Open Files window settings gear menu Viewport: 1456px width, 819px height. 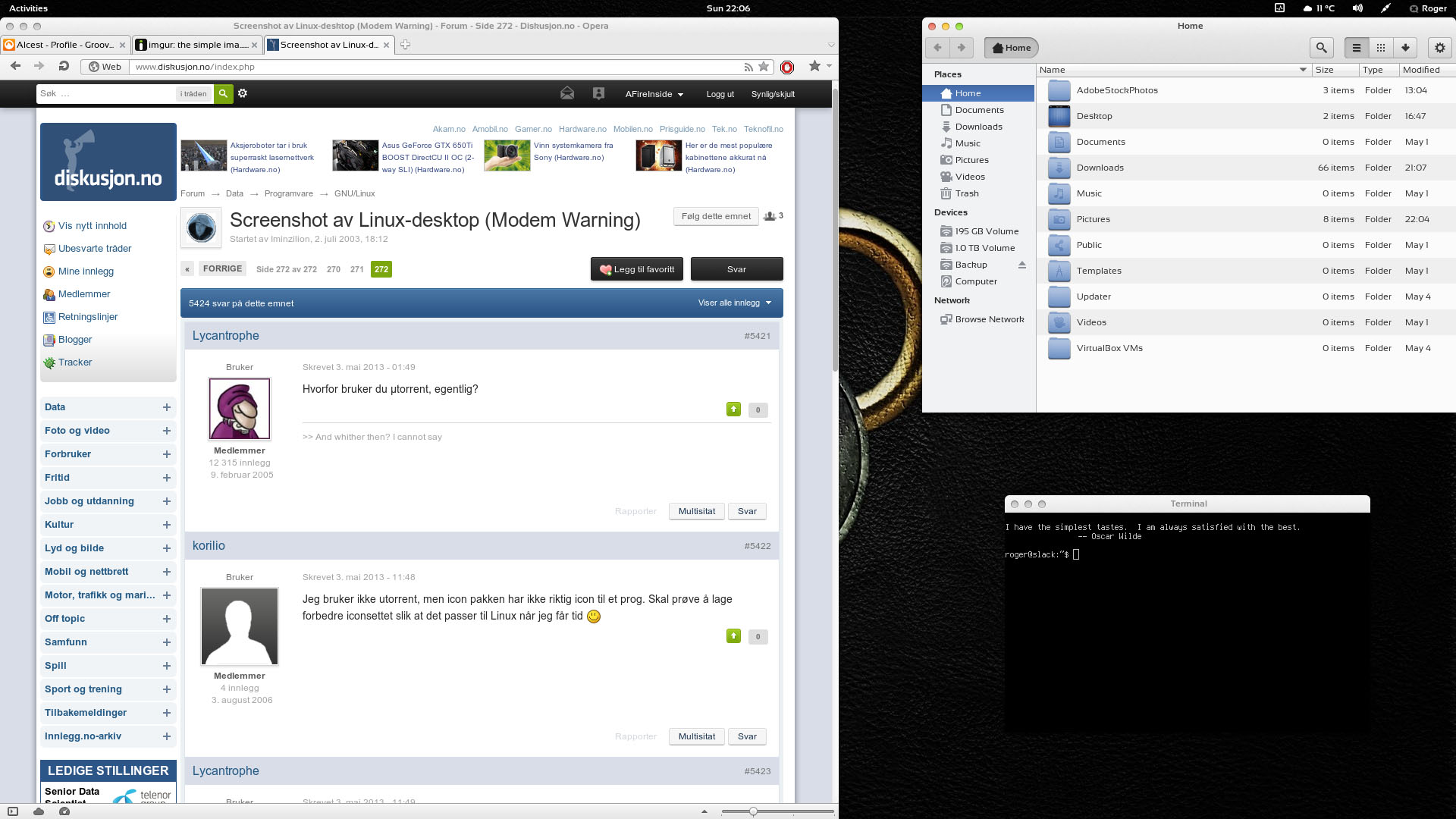[1440, 48]
